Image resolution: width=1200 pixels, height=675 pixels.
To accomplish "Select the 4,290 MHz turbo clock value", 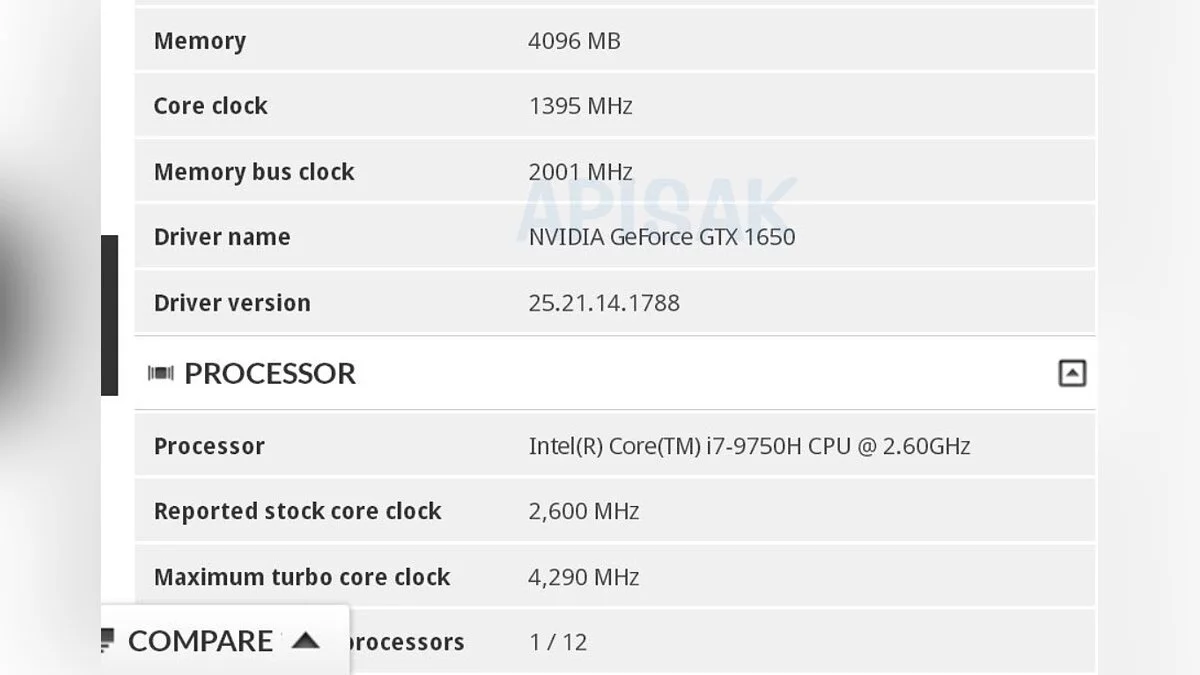I will [x=584, y=577].
